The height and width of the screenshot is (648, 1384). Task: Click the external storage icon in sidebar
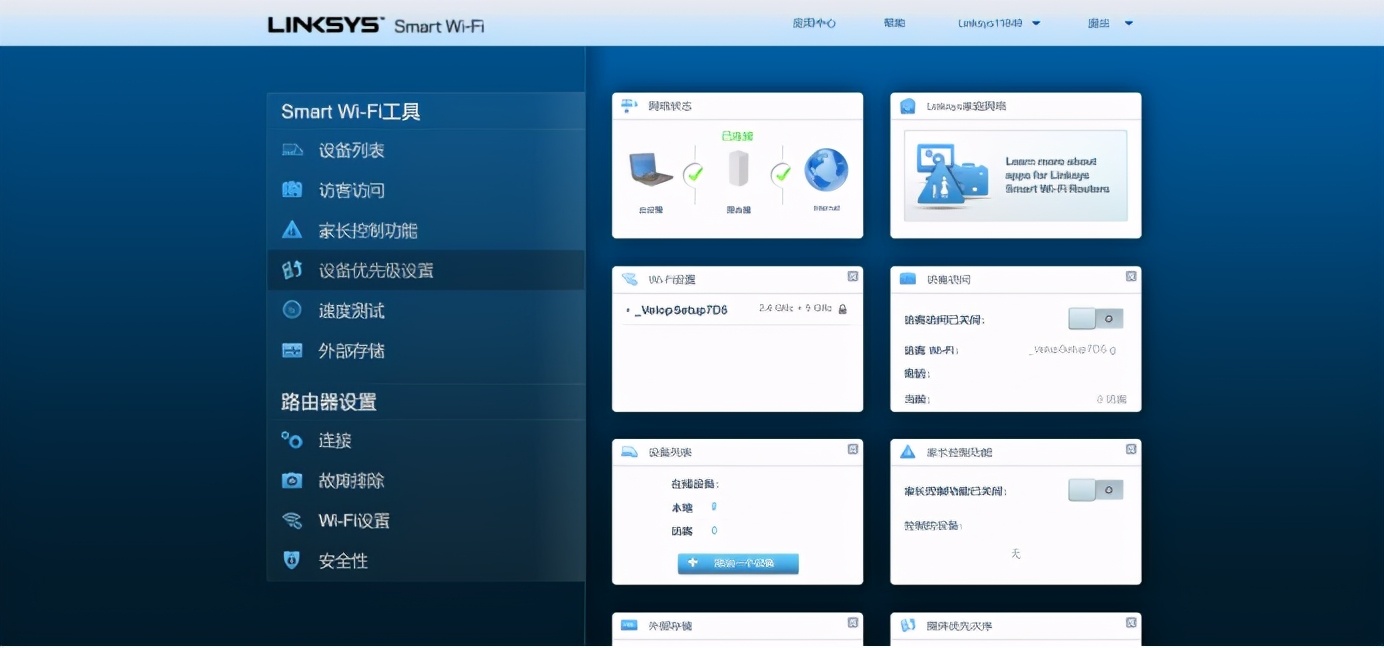(x=292, y=351)
